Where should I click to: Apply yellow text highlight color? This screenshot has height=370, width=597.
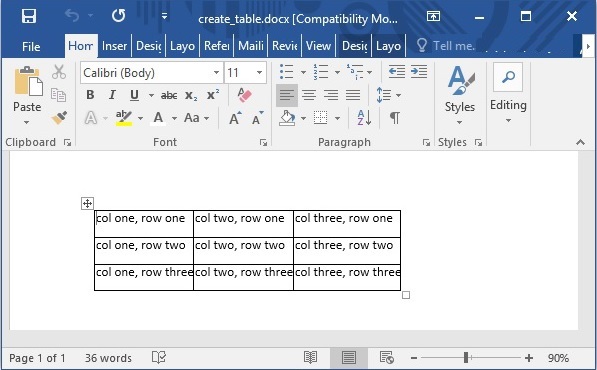click(x=124, y=118)
